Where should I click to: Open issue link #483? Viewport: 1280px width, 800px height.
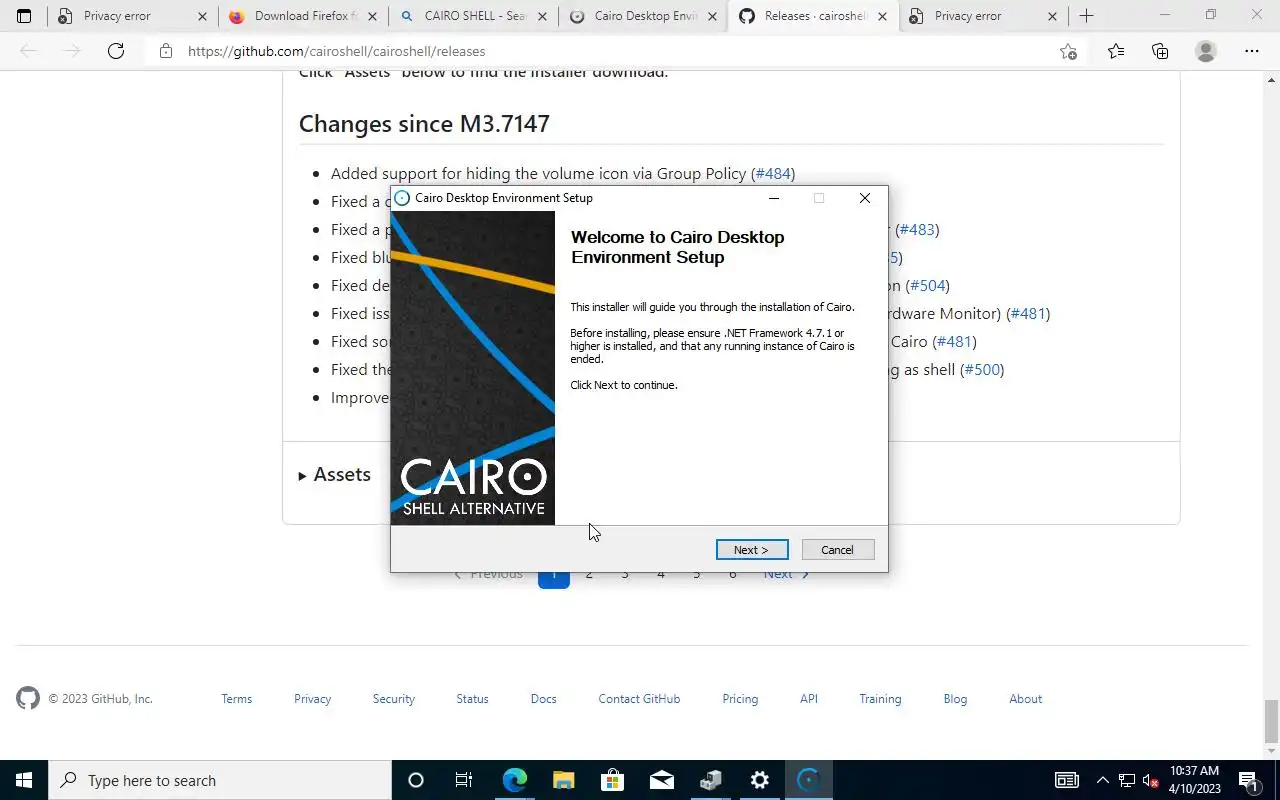click(x=917, y=229)
